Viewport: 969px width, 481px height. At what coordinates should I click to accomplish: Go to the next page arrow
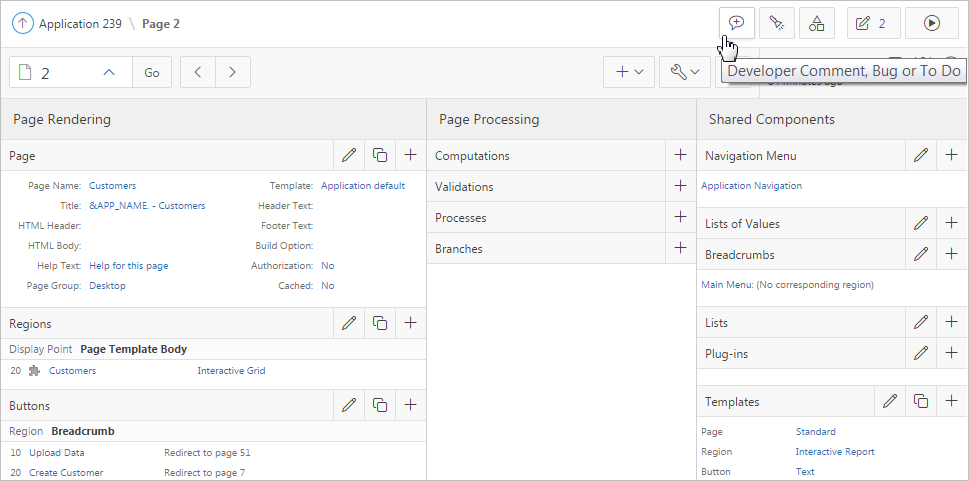click(233, 72)
